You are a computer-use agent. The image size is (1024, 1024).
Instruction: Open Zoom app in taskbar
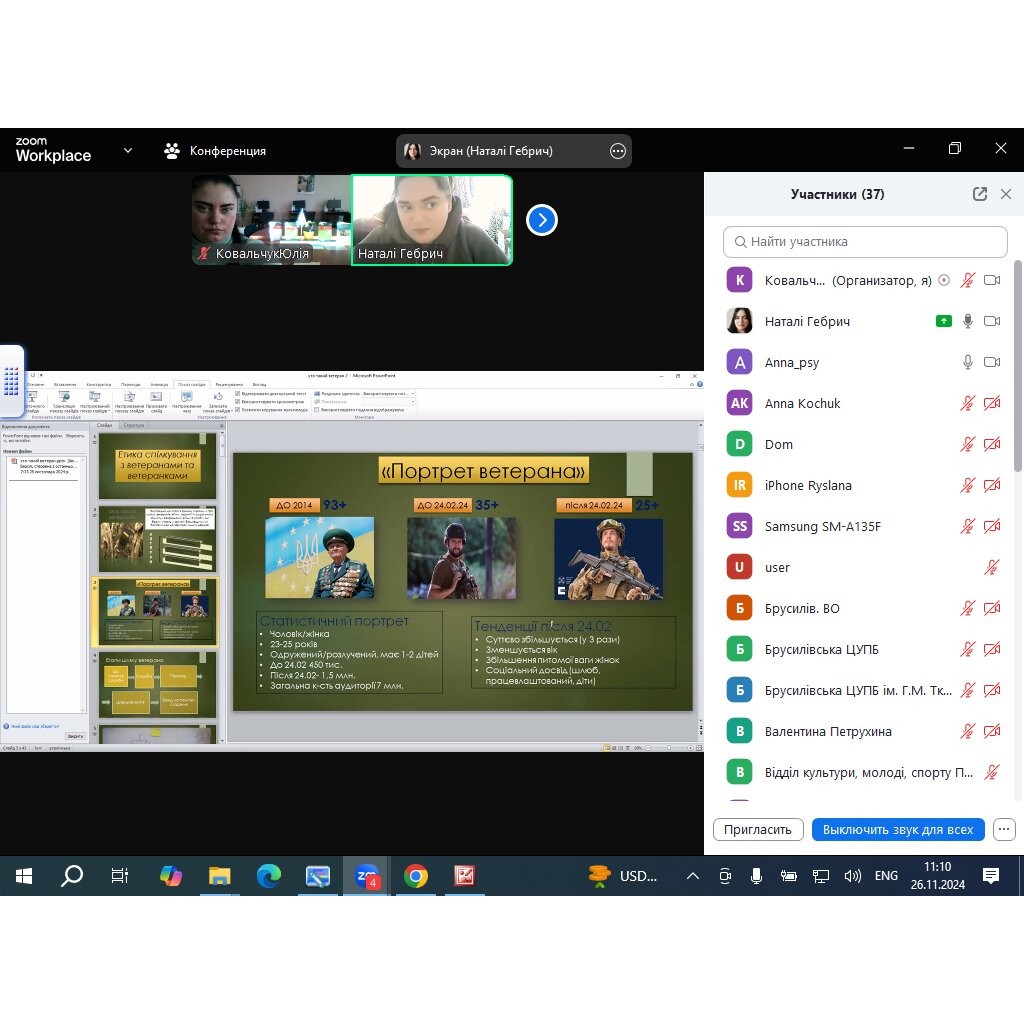tap(367, 876)
